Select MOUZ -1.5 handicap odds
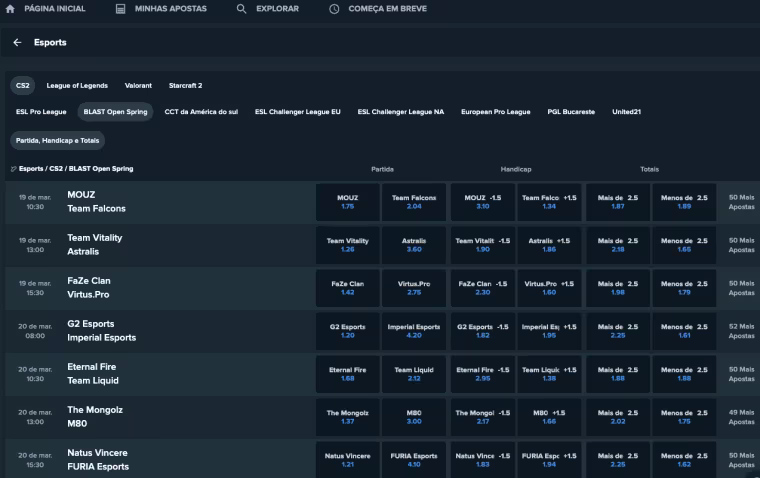Viewport: 760px width, 478px height. click(483, 202)
